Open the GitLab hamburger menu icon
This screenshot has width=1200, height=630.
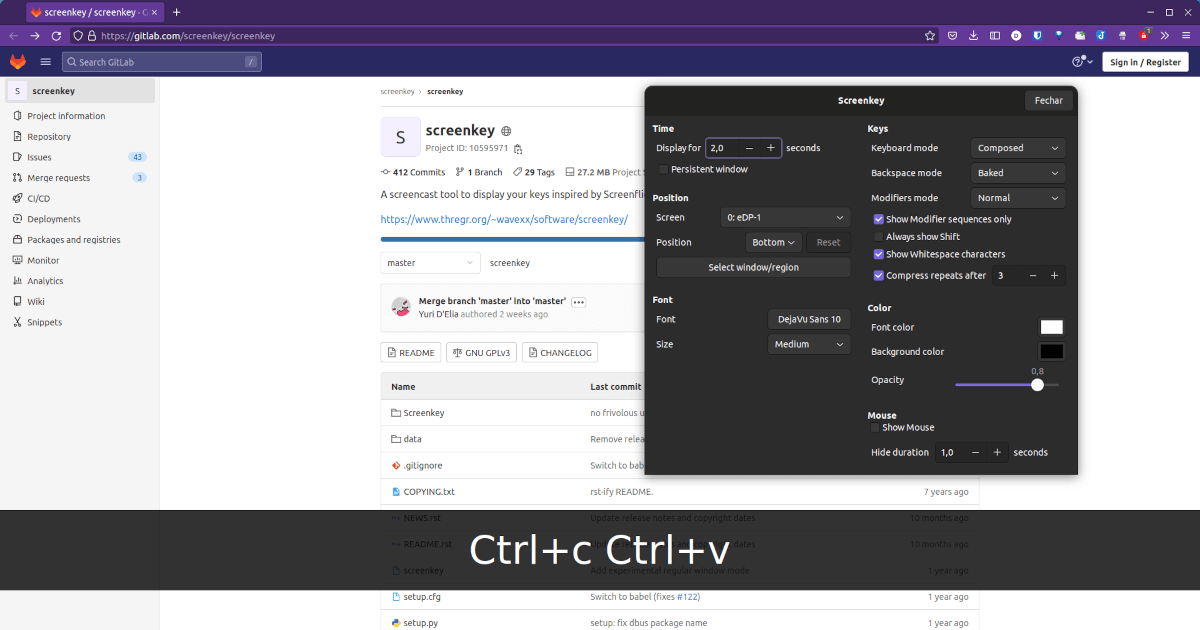45,62
